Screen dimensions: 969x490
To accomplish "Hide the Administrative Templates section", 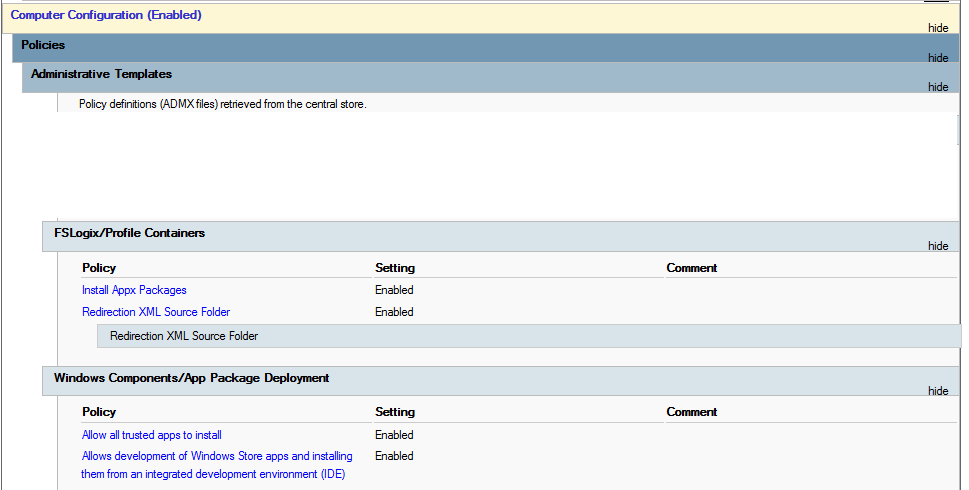I will [937, 87].
